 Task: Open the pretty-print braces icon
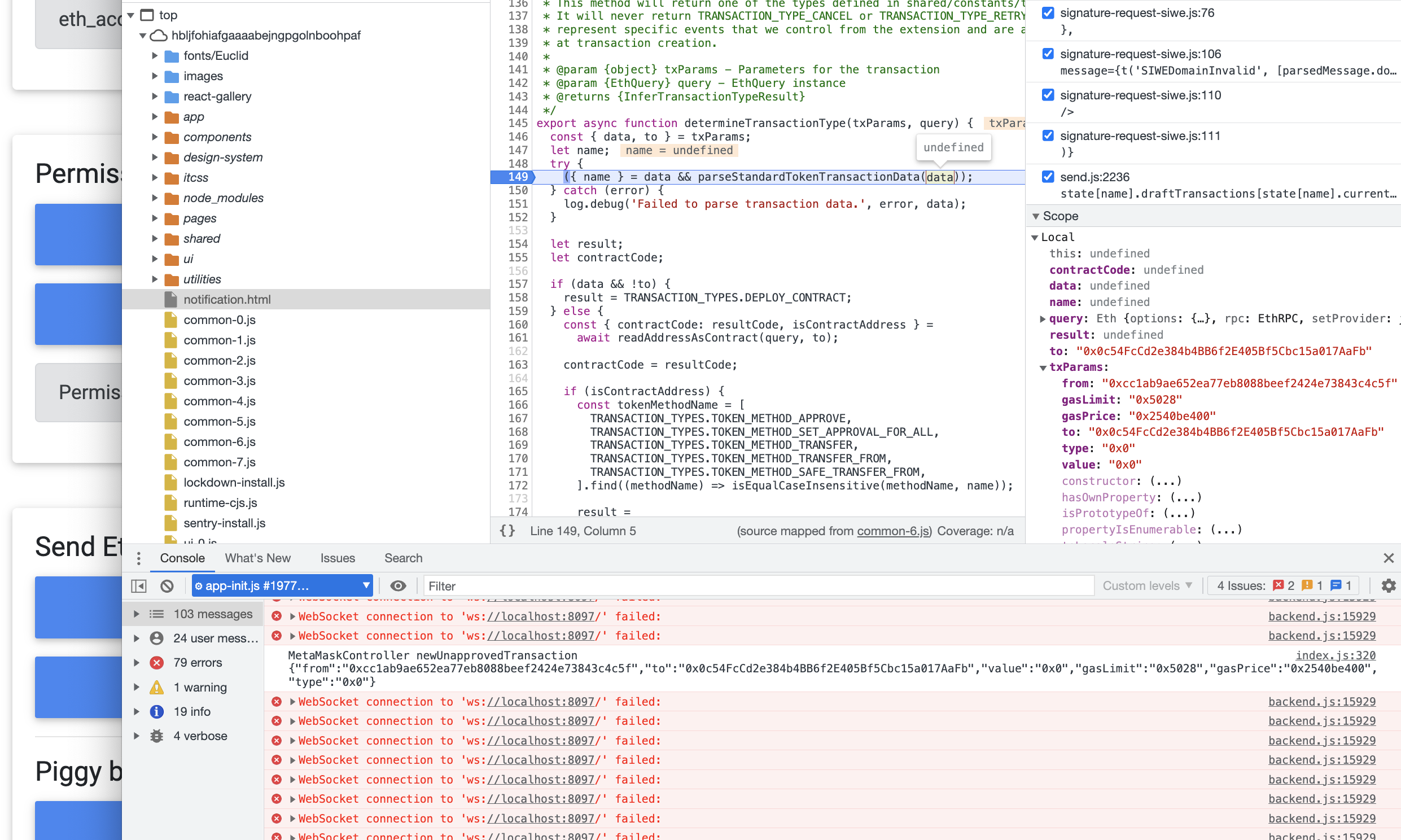(x=506, y=531)
